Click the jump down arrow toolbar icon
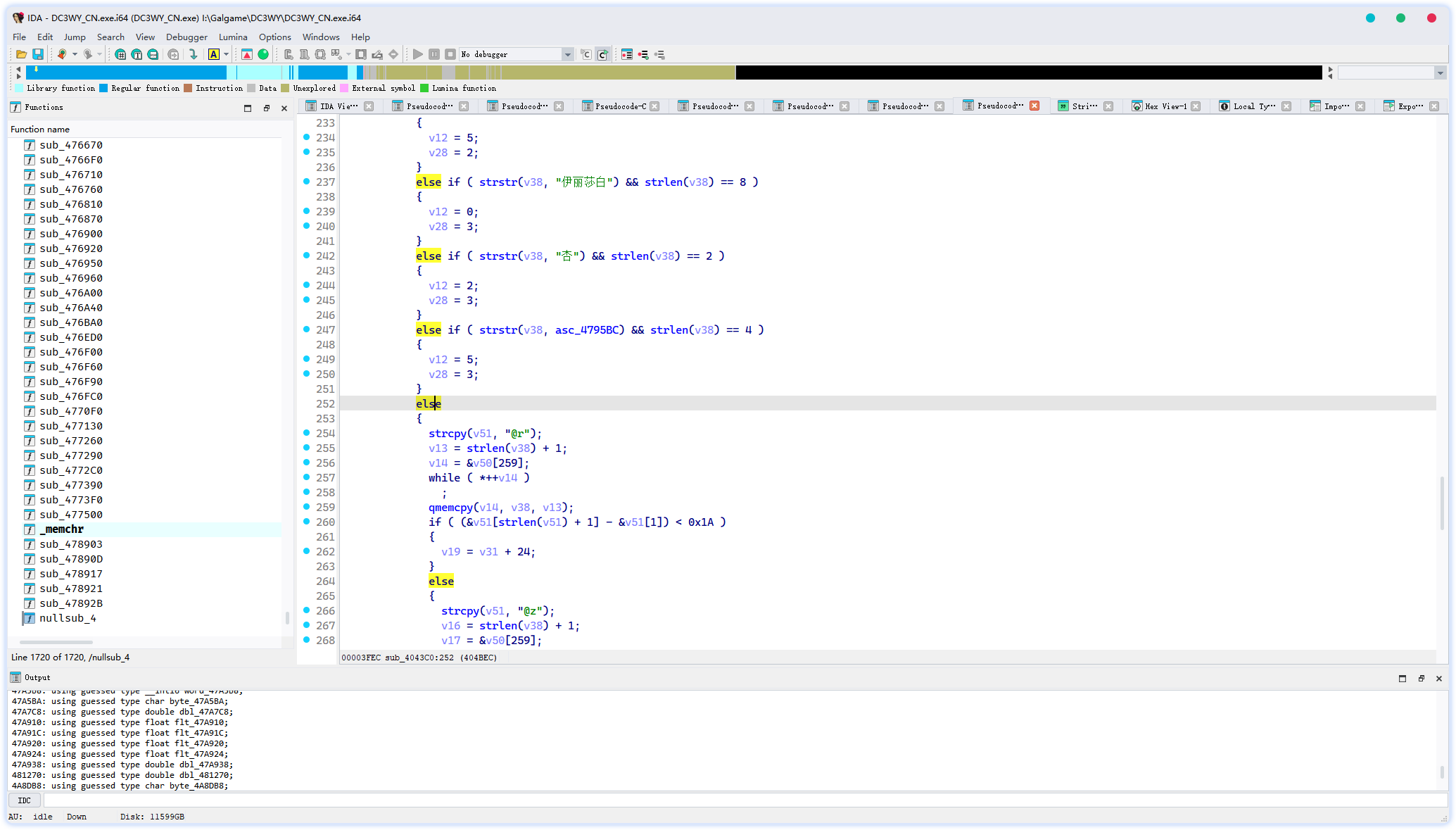1456x830 pixels. [x=193, y=54]
